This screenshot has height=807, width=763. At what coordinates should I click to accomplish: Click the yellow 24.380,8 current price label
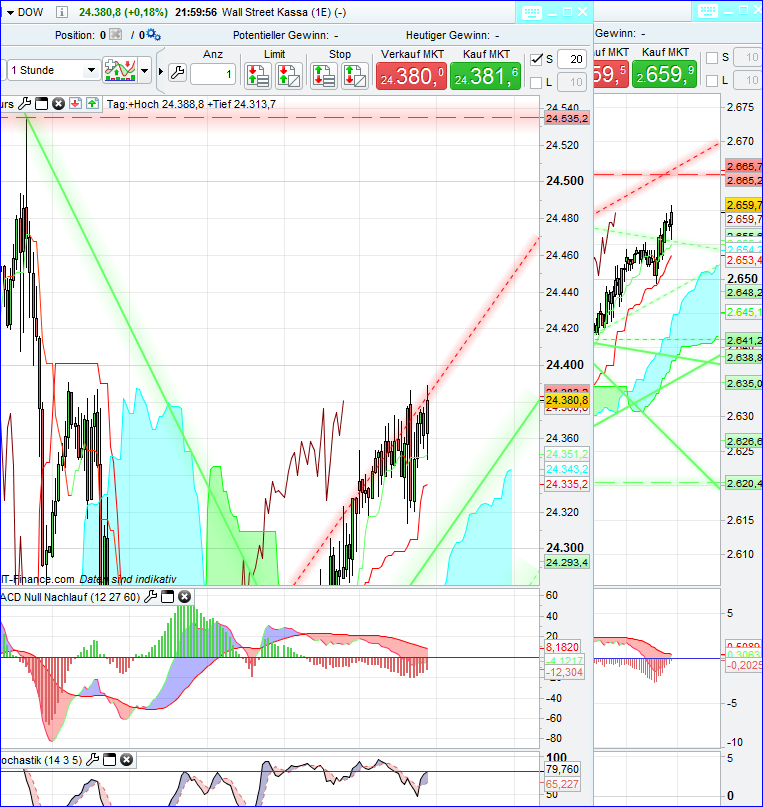coord(566,400)
